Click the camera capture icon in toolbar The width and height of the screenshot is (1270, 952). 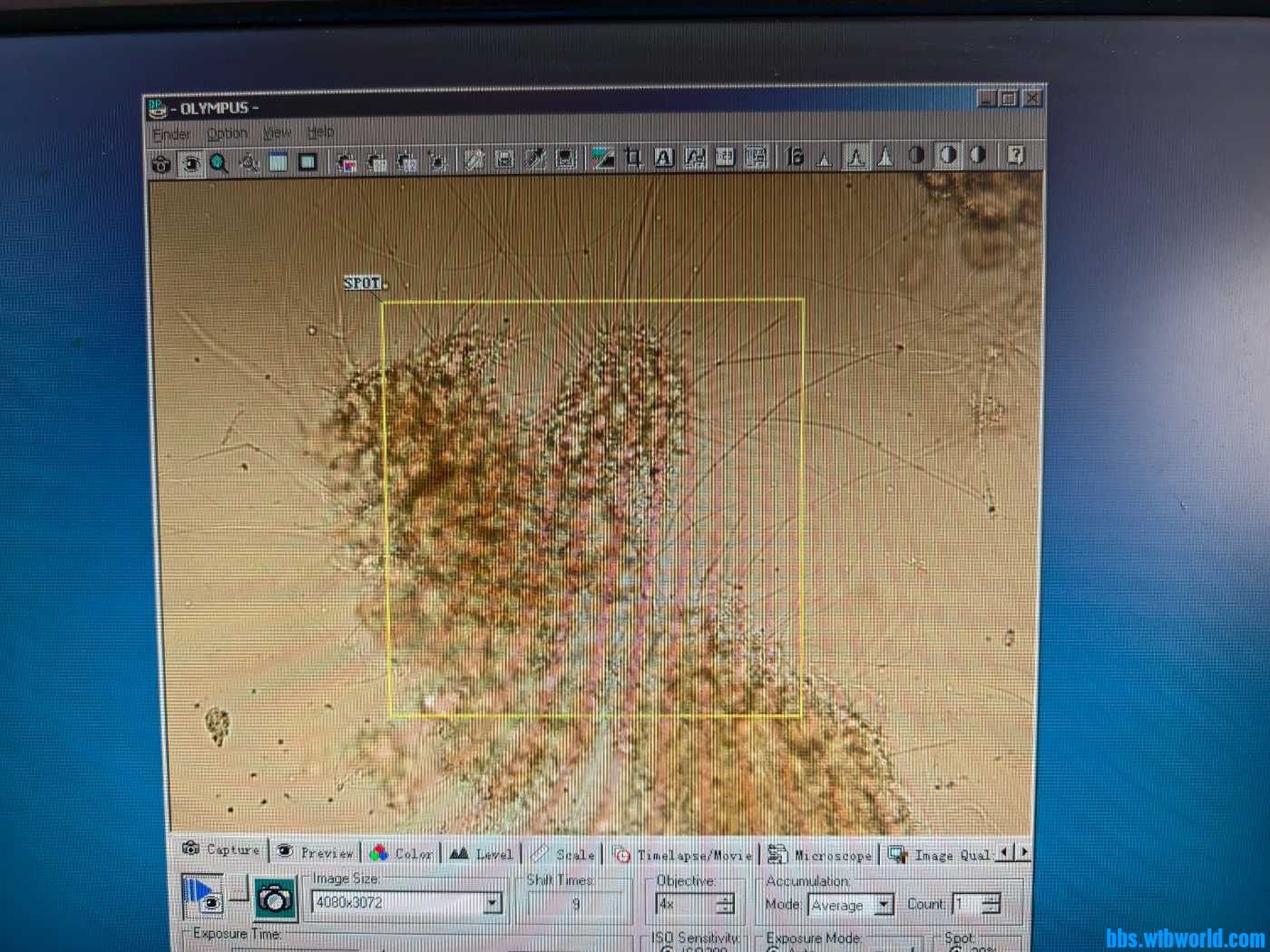[x=161, y=163]
